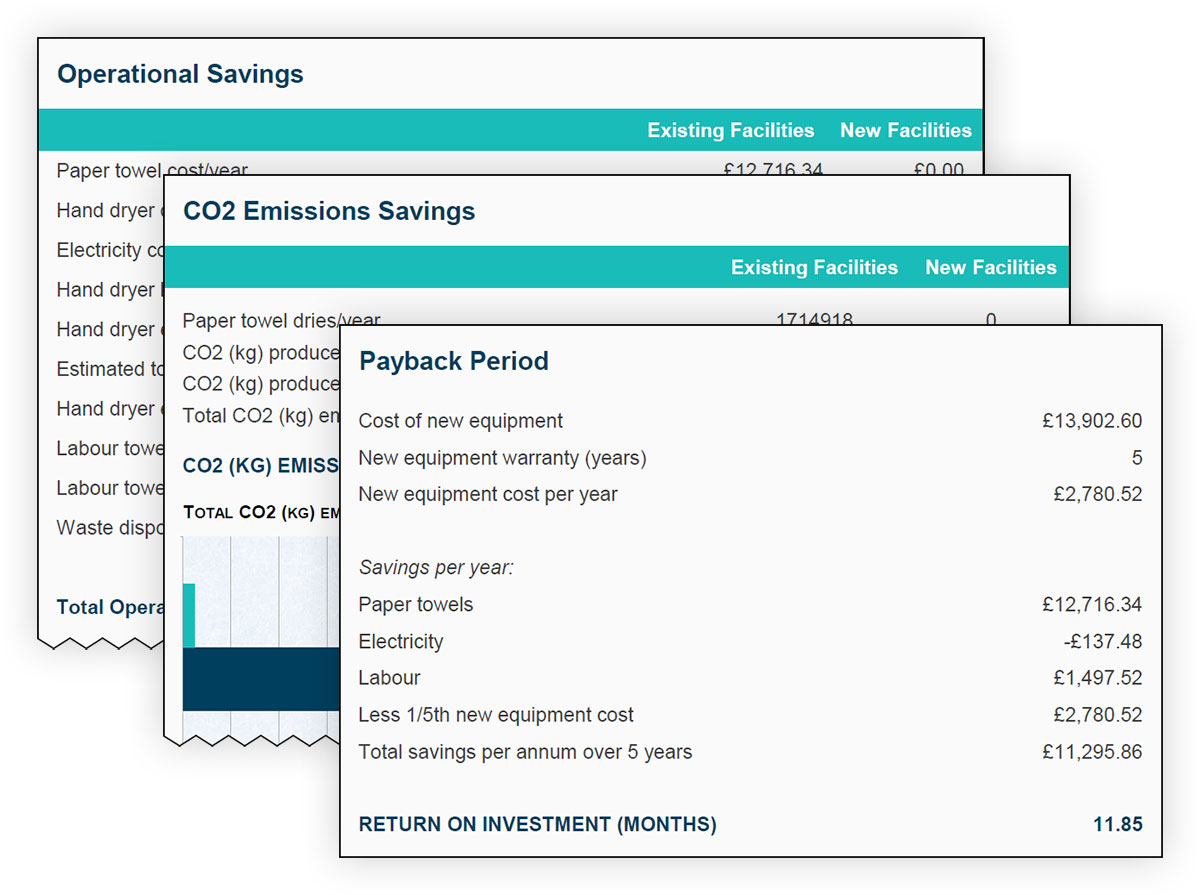Viewport: 1200px width, 895px height.
Task: Click the dark navy CO2 chart bar
Action: tap(261, 679)
